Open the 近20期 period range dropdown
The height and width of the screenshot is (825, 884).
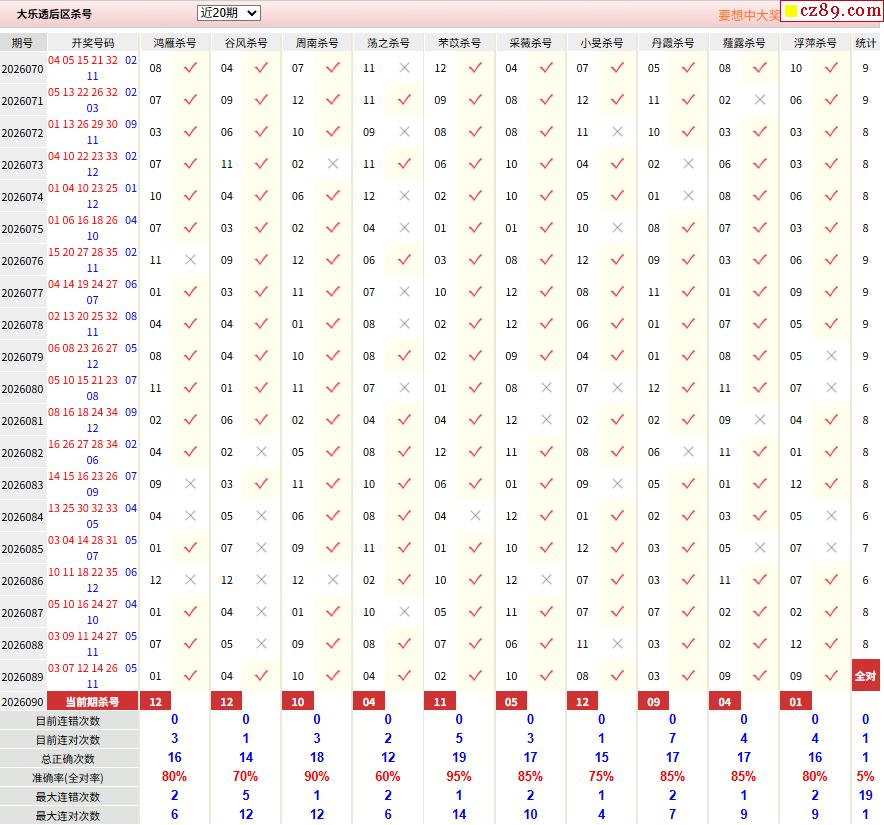228,13
